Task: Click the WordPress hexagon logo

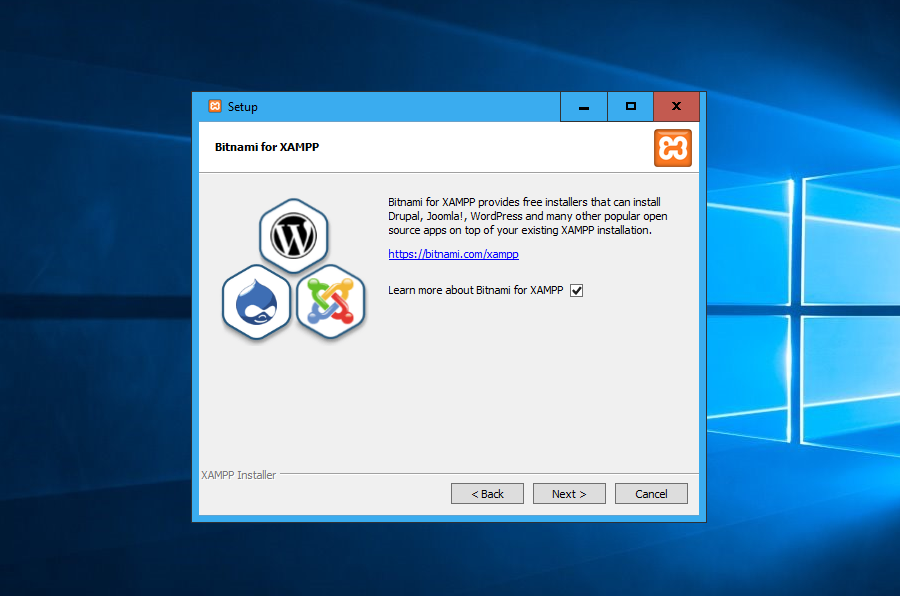Action: click(293, 236)
